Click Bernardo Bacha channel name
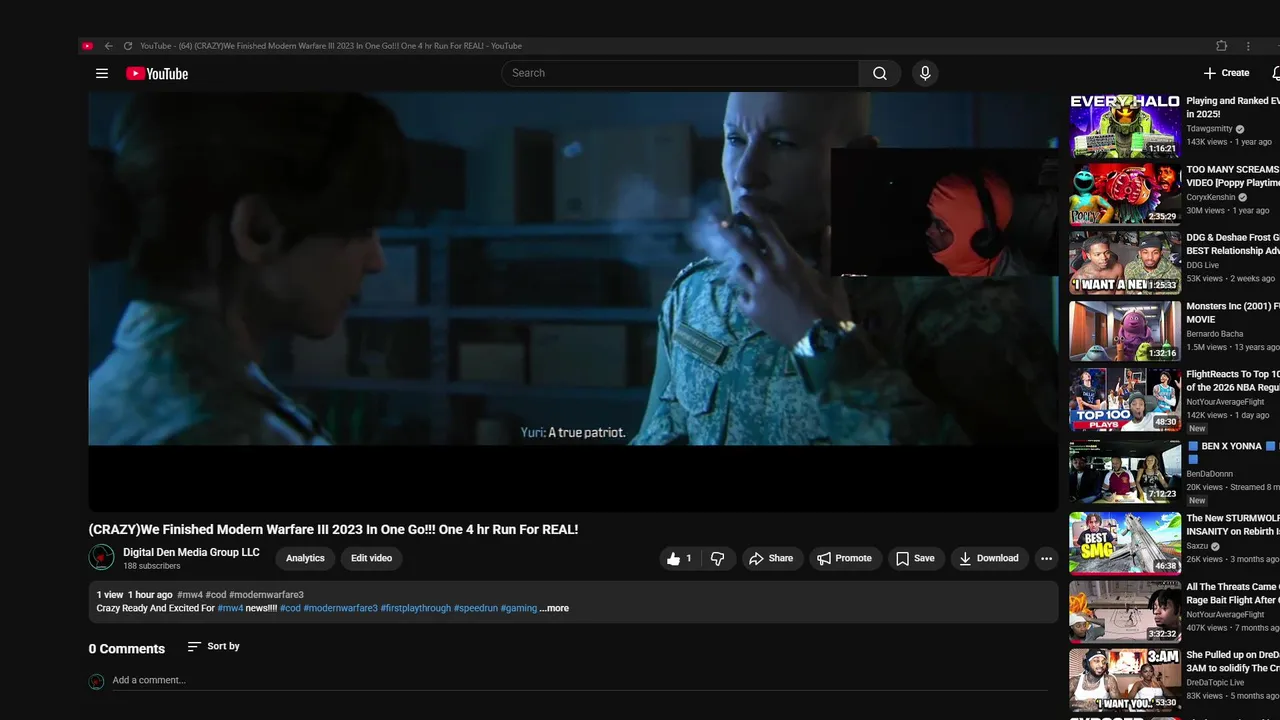 [x=1215, y=334]
